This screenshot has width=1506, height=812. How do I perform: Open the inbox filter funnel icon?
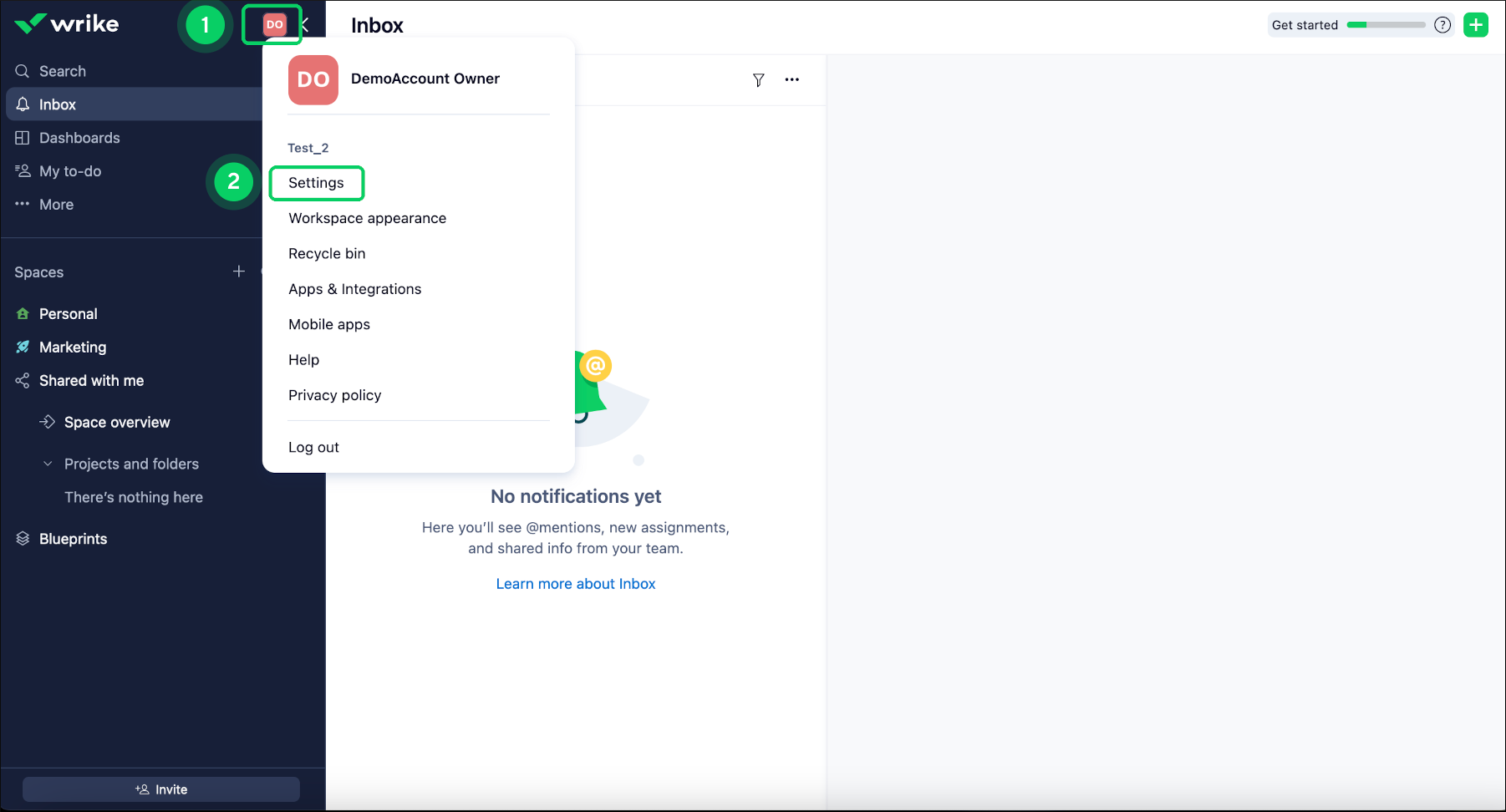click(758, 80)
